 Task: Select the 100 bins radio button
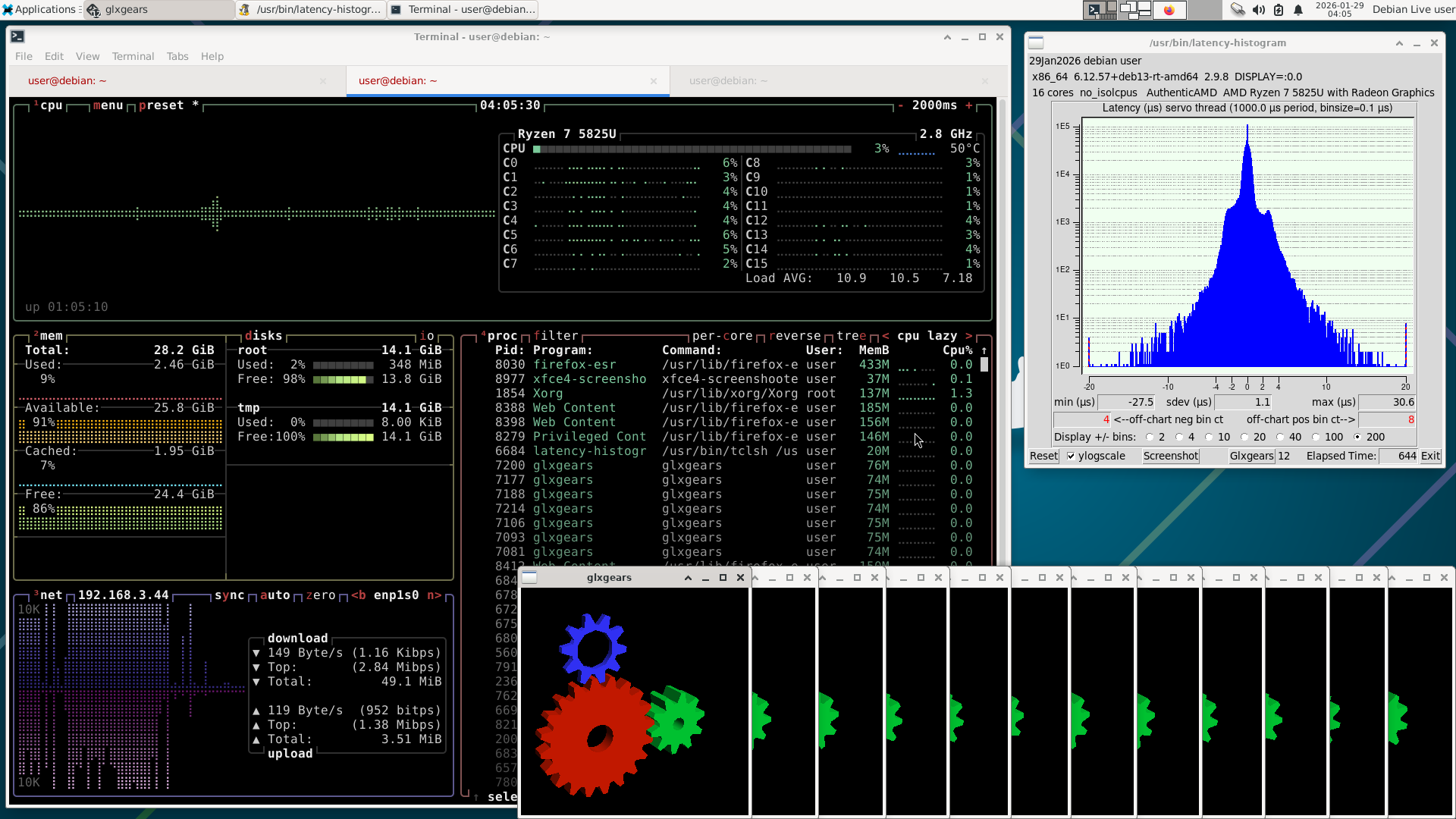click(x=1316, y=438)
